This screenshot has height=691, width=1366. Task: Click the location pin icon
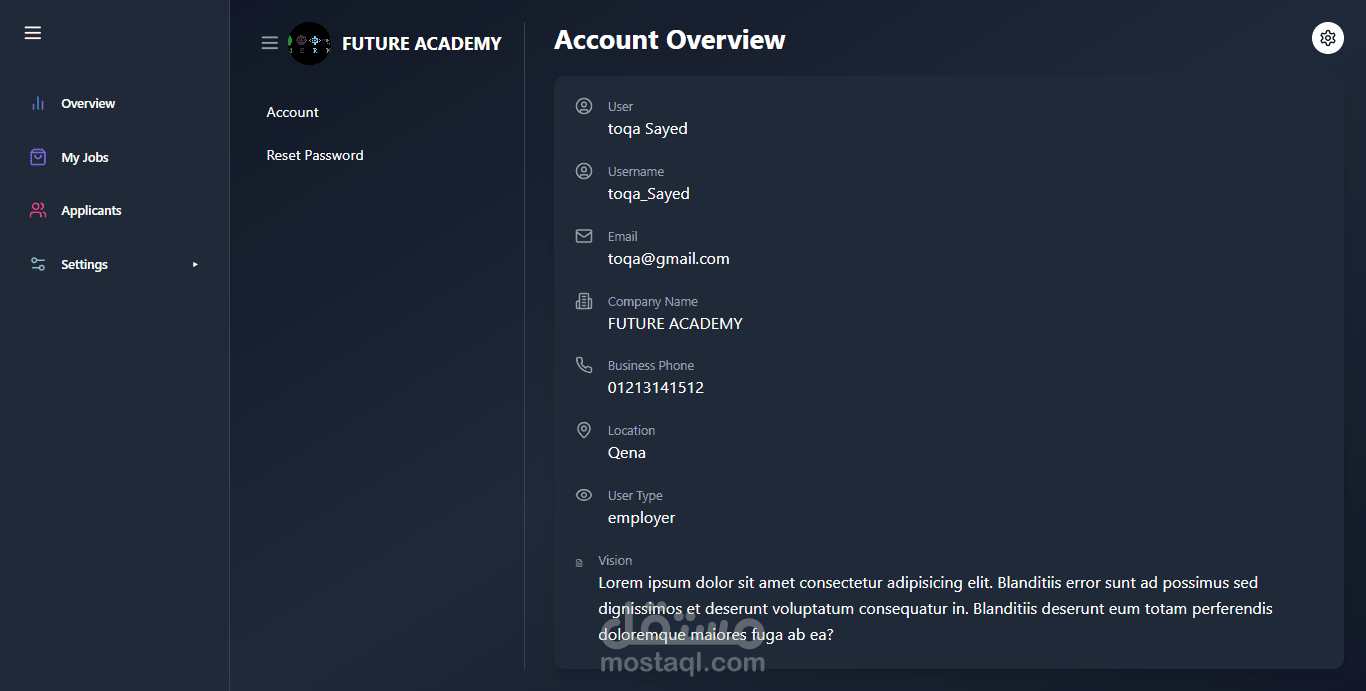pyautogui.click(x=584, y=430)
